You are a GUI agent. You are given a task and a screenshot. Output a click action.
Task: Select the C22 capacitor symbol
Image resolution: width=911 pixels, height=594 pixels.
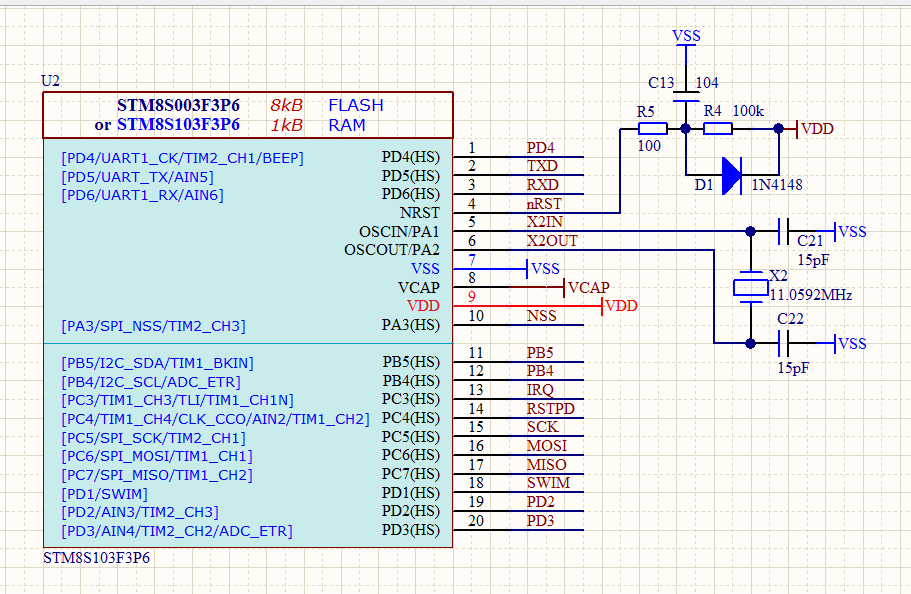click(783, 343)
